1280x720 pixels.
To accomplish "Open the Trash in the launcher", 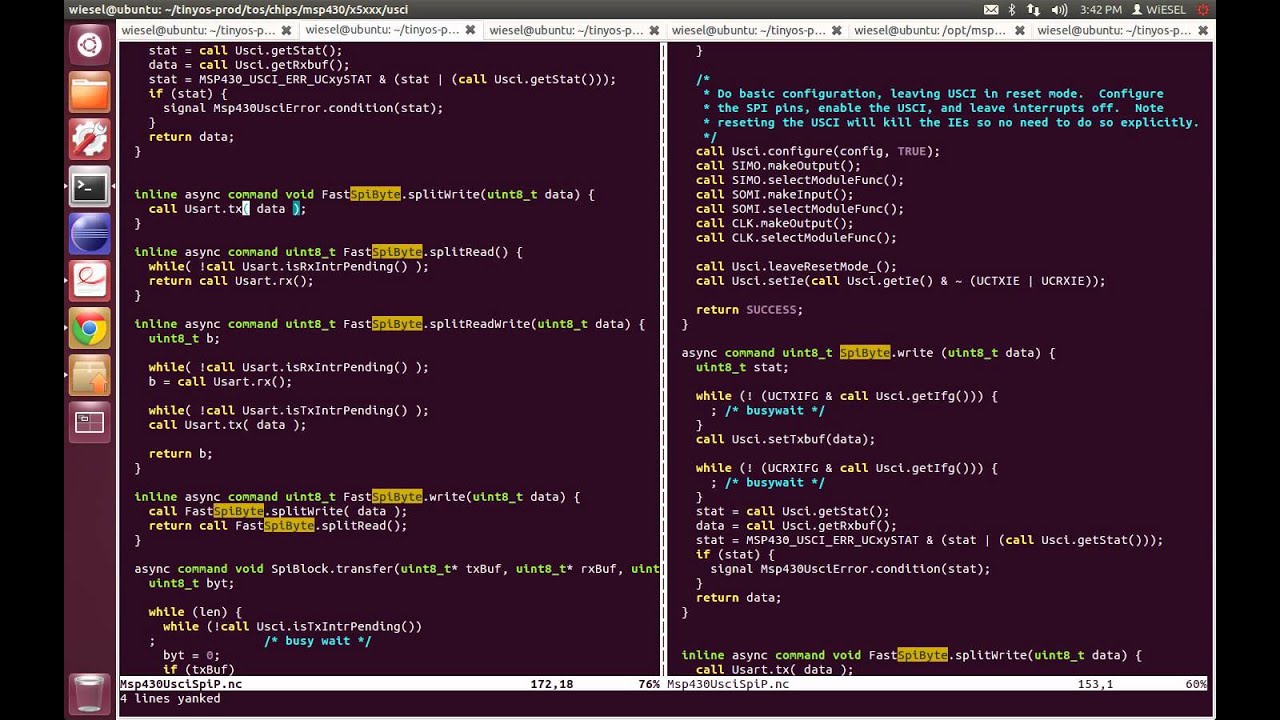I will point(89,692).
